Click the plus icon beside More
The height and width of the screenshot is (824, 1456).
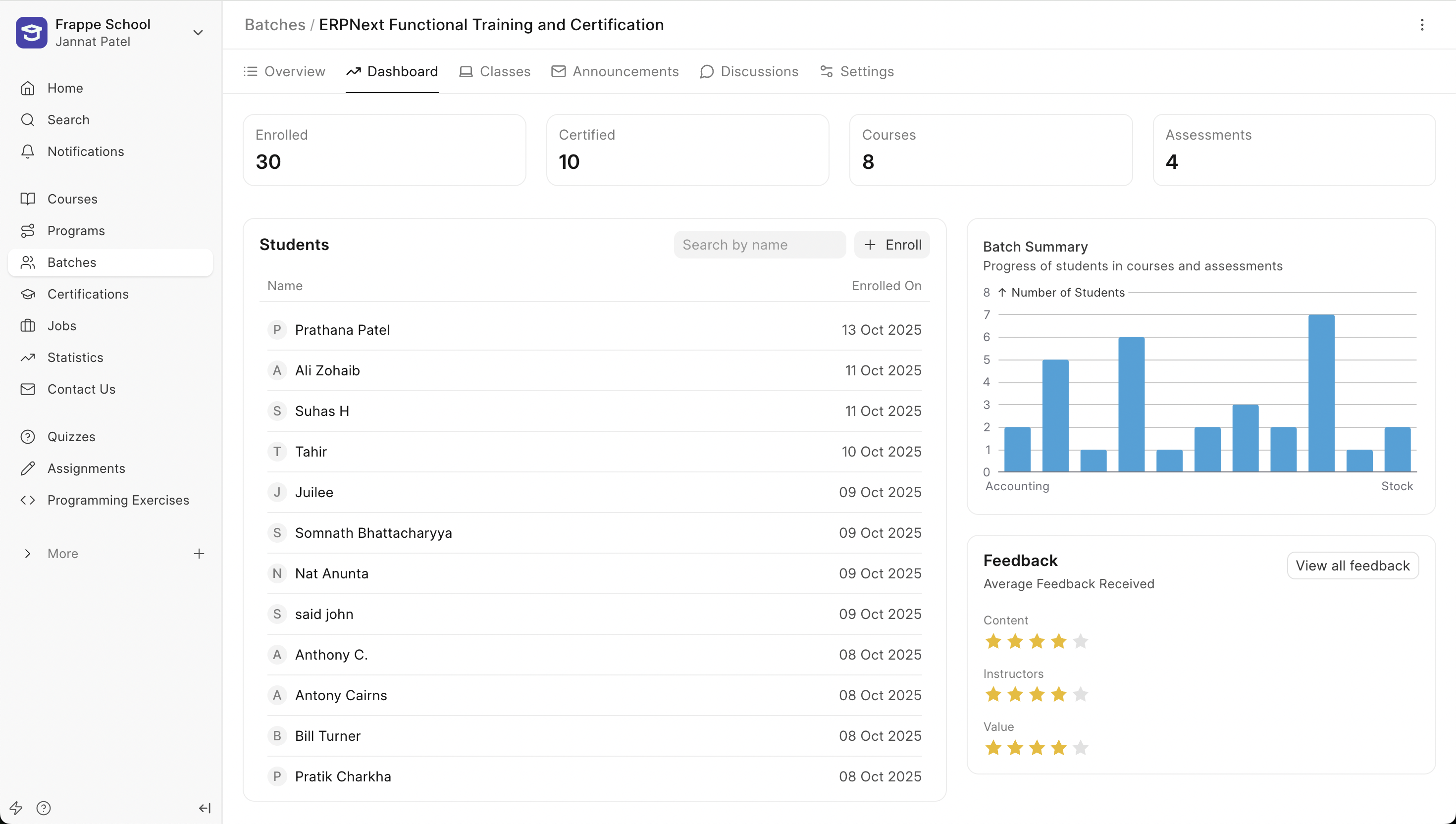click(199, 554)
